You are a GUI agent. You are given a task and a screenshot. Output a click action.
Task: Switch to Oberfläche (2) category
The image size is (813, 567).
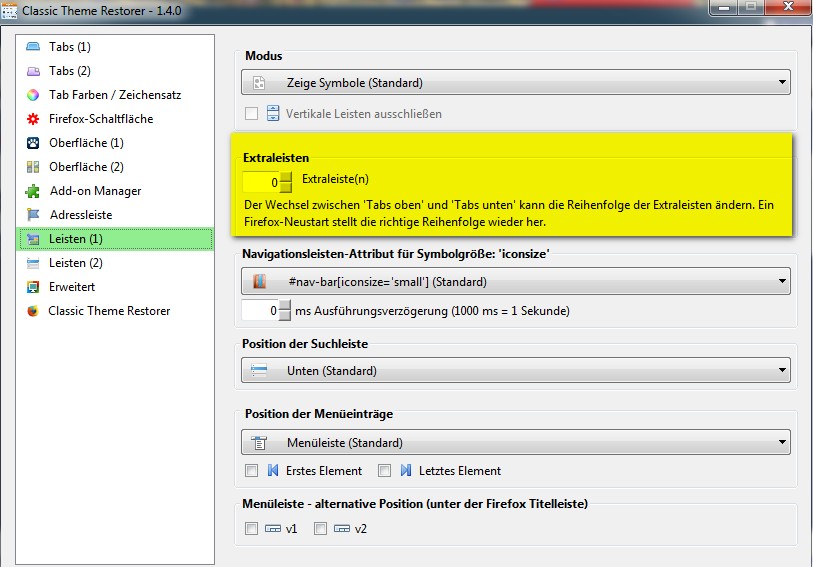[x=115, y=167]
